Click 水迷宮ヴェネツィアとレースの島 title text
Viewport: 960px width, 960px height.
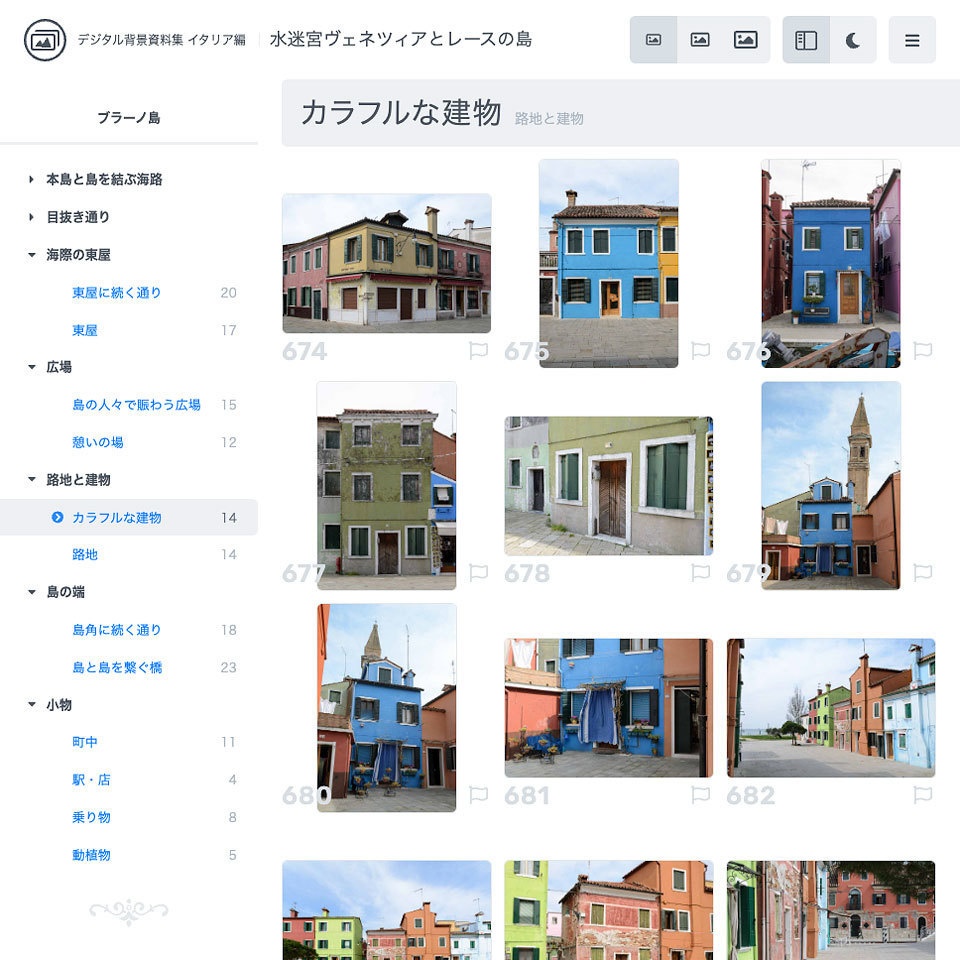pyautogui.click(x=401, y=39)
